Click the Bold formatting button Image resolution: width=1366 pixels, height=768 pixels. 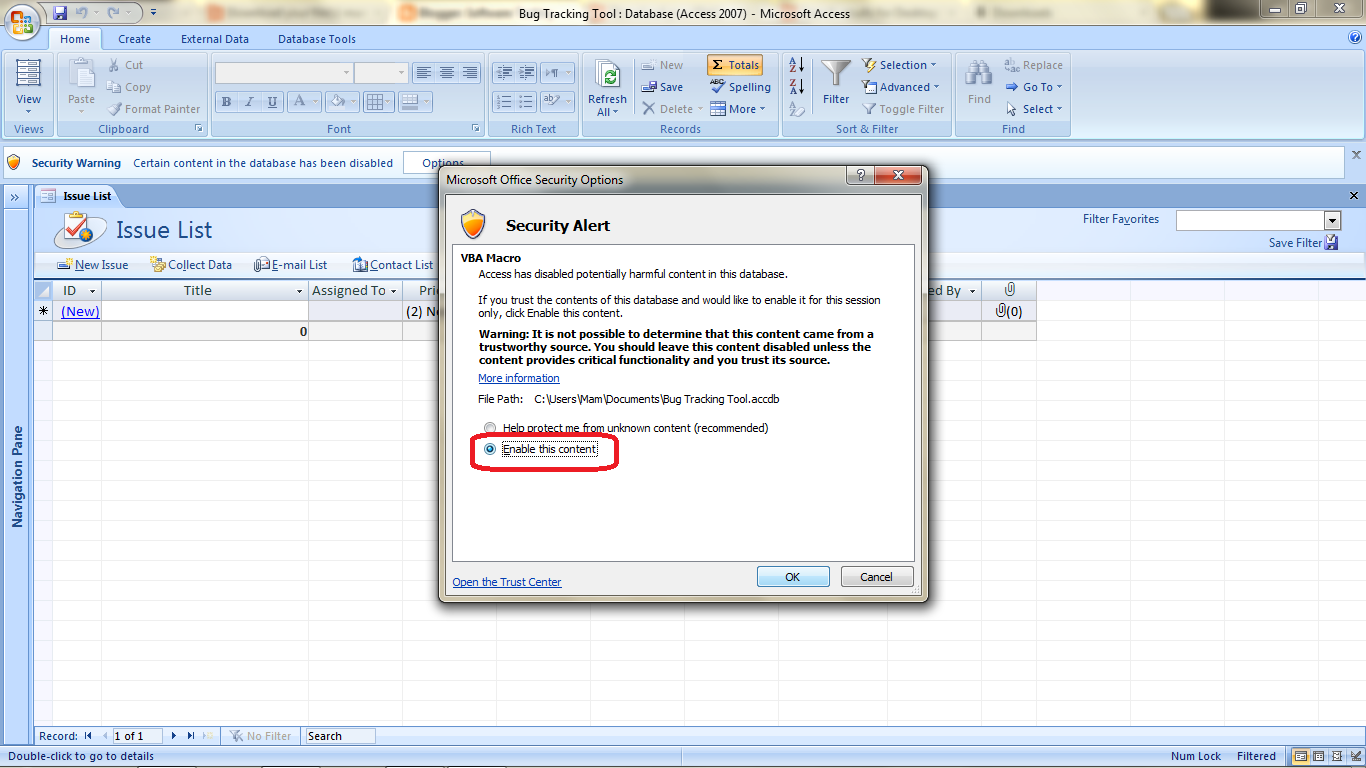click(226, 102)
